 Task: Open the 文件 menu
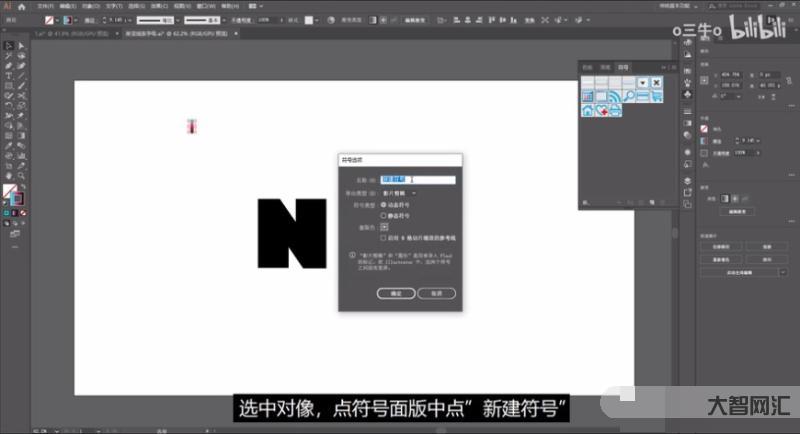pyautogui.click(x=44, y=5)
